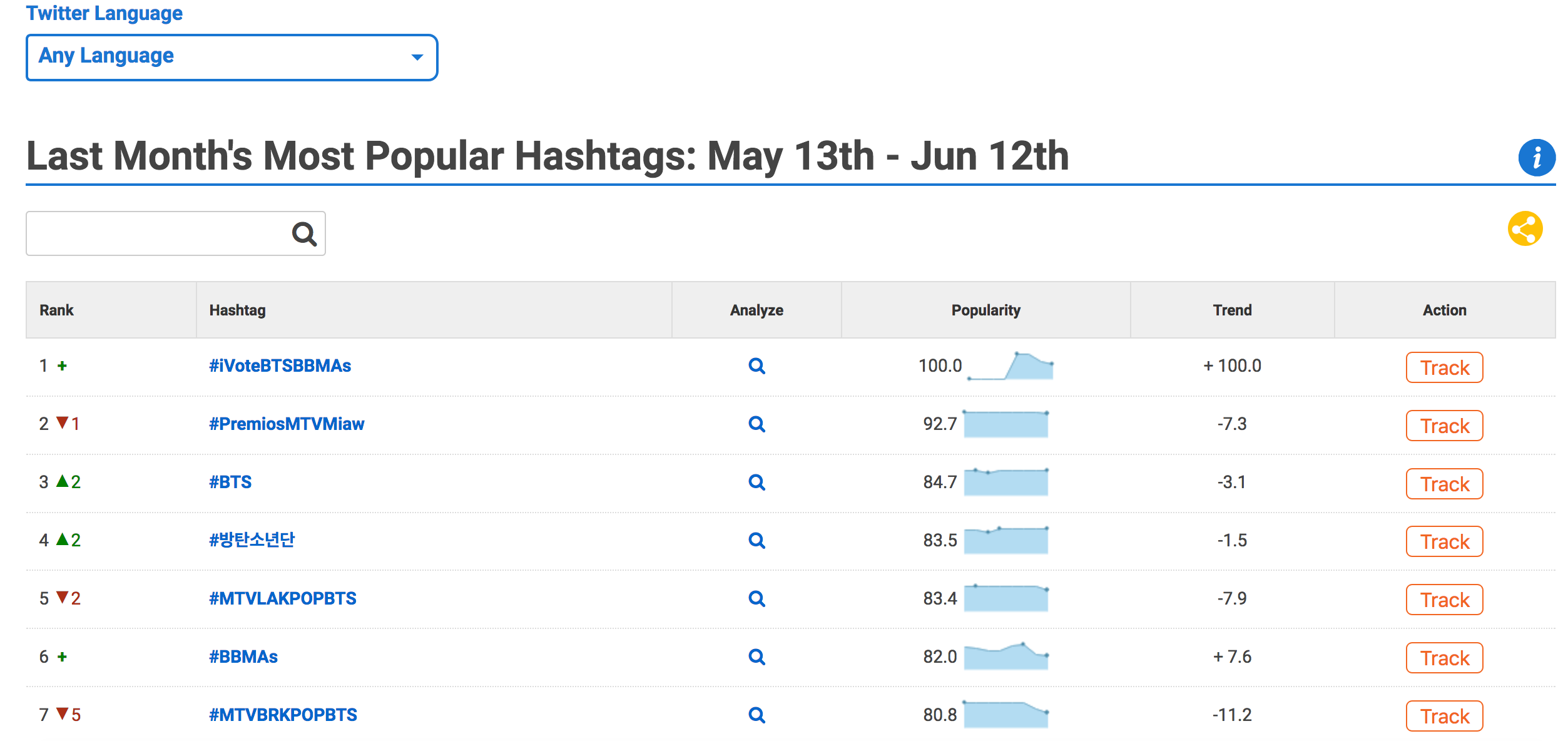Open the #PremiosMTVMiaw hashtag link
Viewport: 1568px width, 741px height.
(x=287, y=424)
